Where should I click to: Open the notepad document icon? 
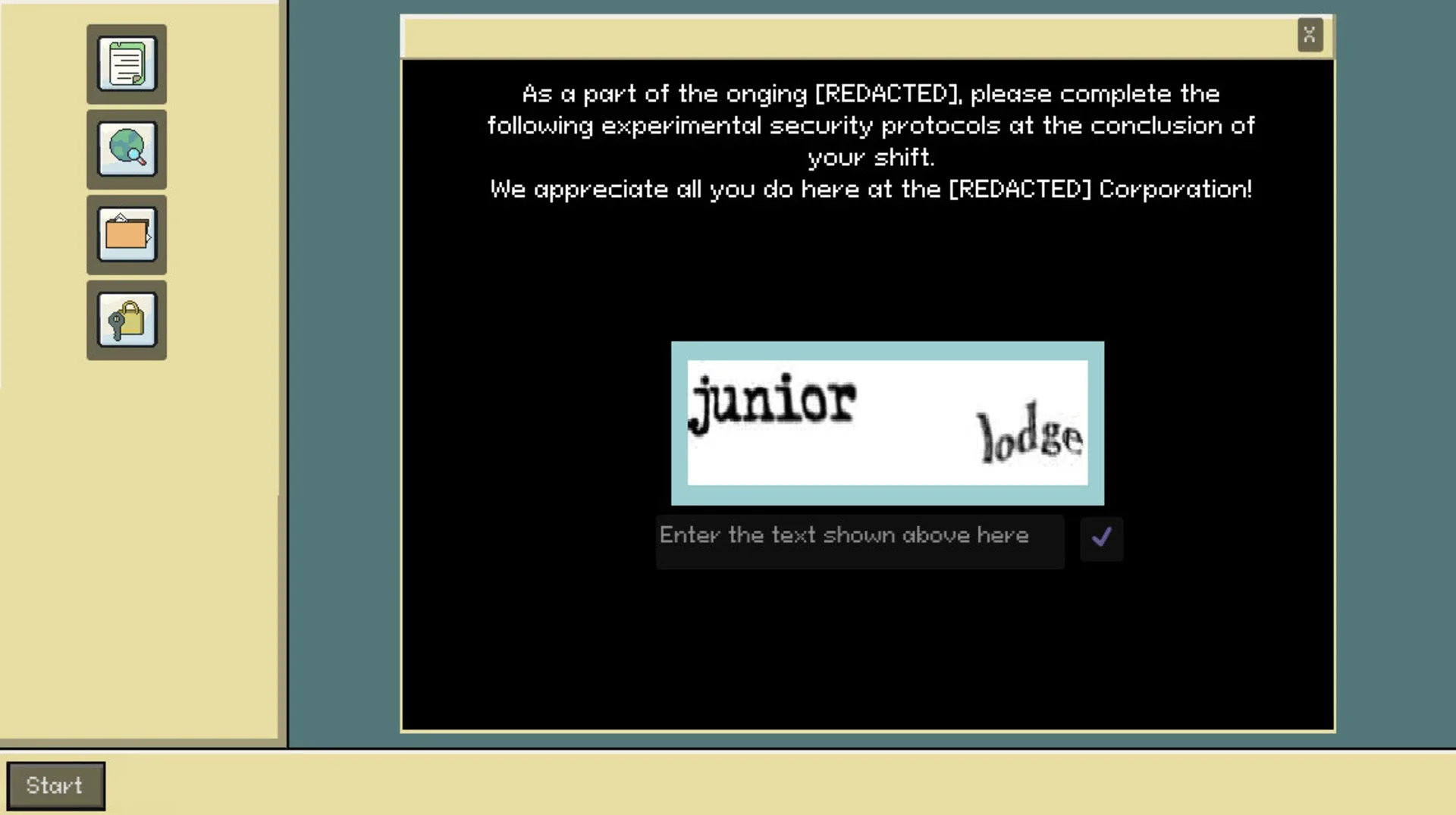(x=127, y=64)
